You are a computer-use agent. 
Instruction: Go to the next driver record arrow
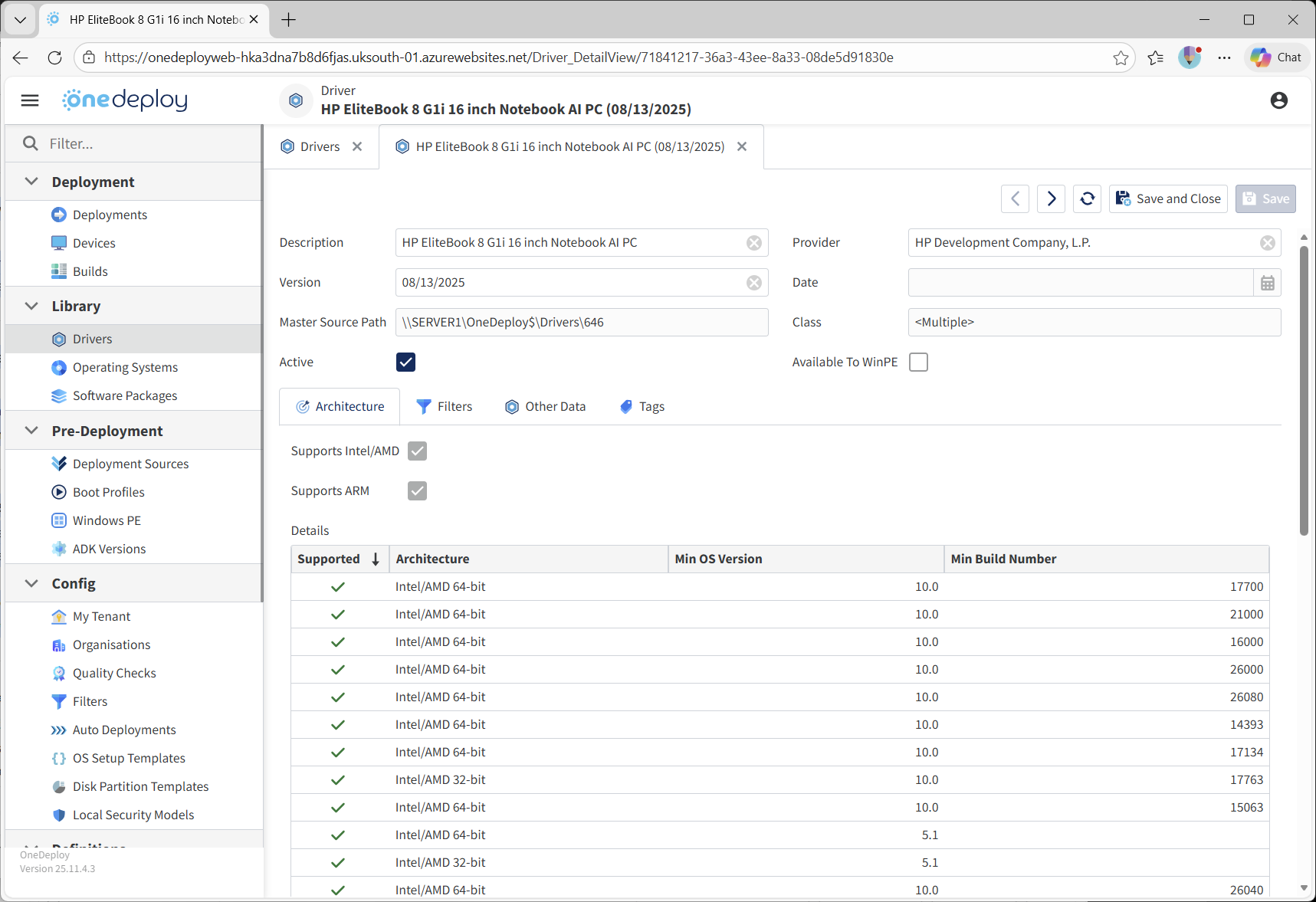pyautogui.click(x=1051, y=198)
